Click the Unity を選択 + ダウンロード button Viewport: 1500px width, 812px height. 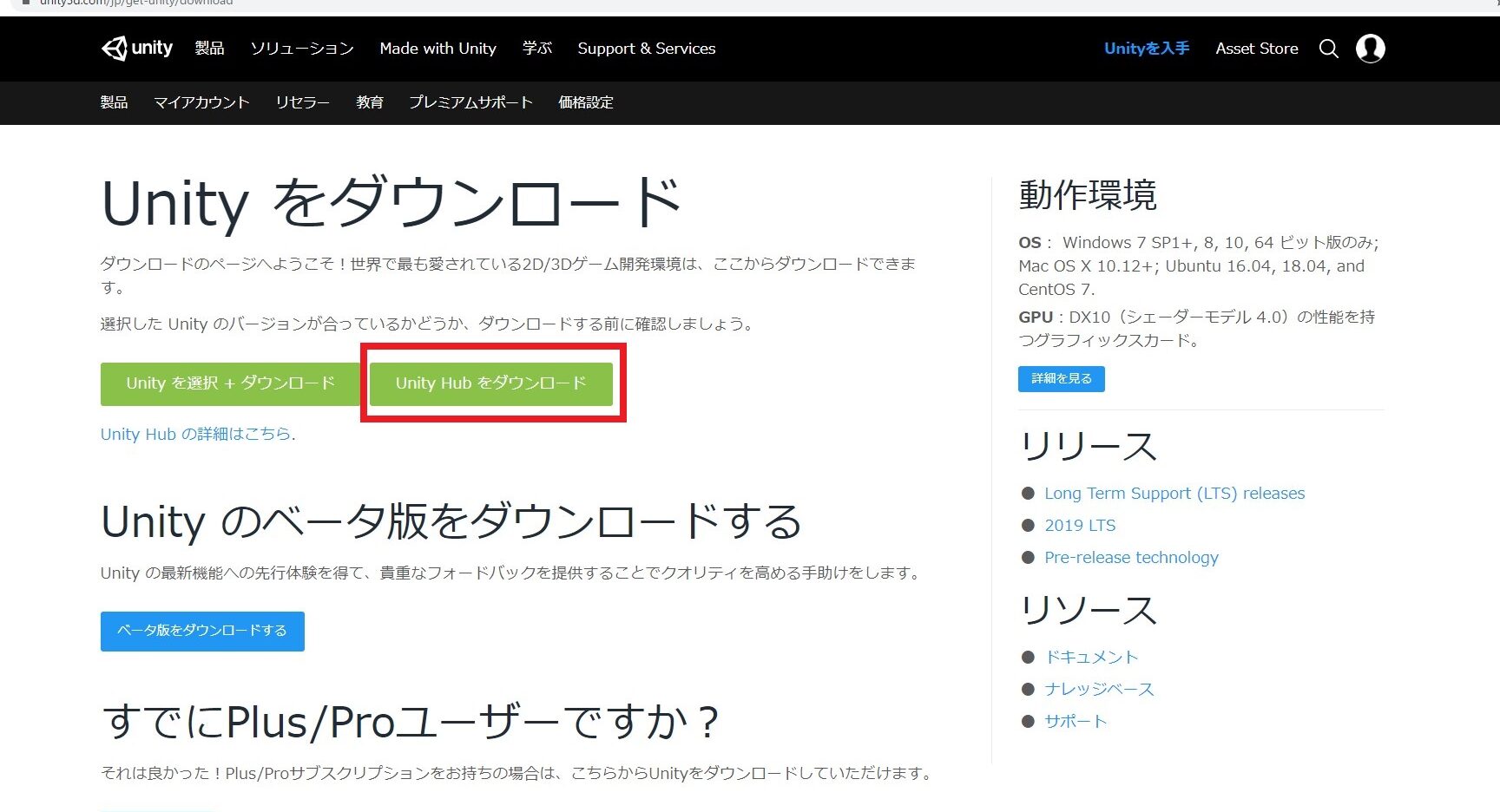click(x=231, y=383)
